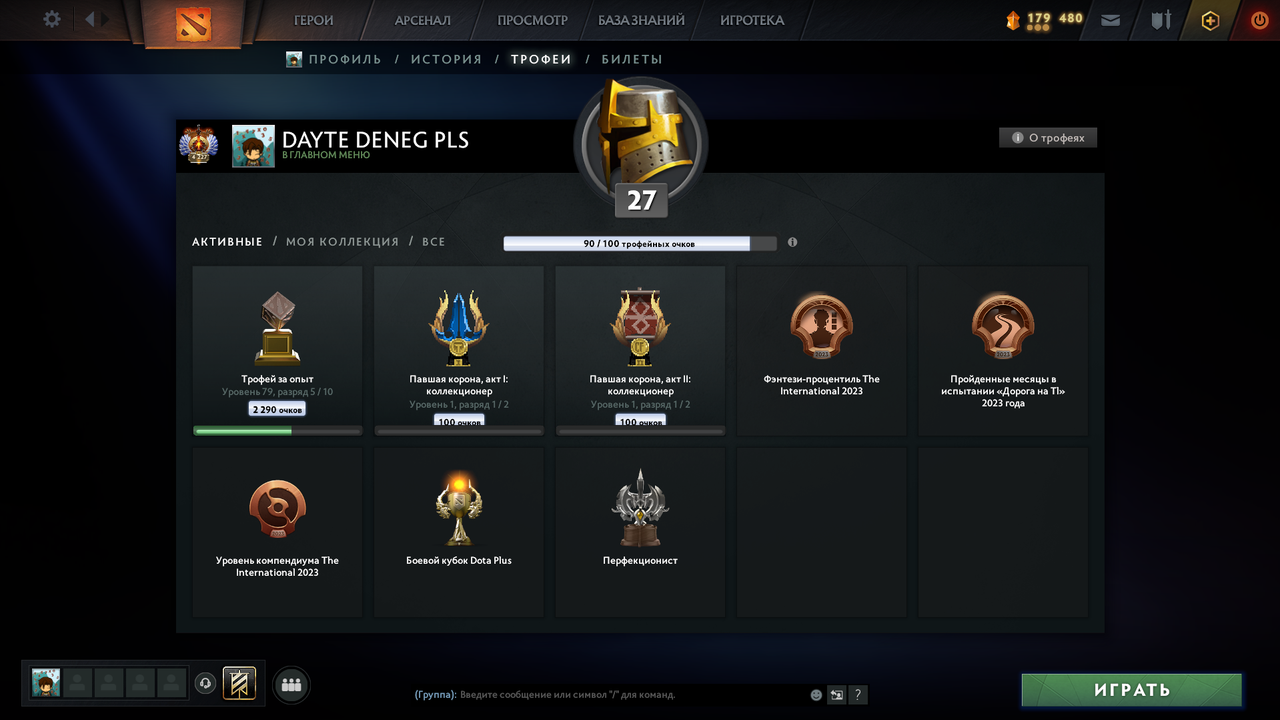Click the profile rank medal badge

pos(199,145)
